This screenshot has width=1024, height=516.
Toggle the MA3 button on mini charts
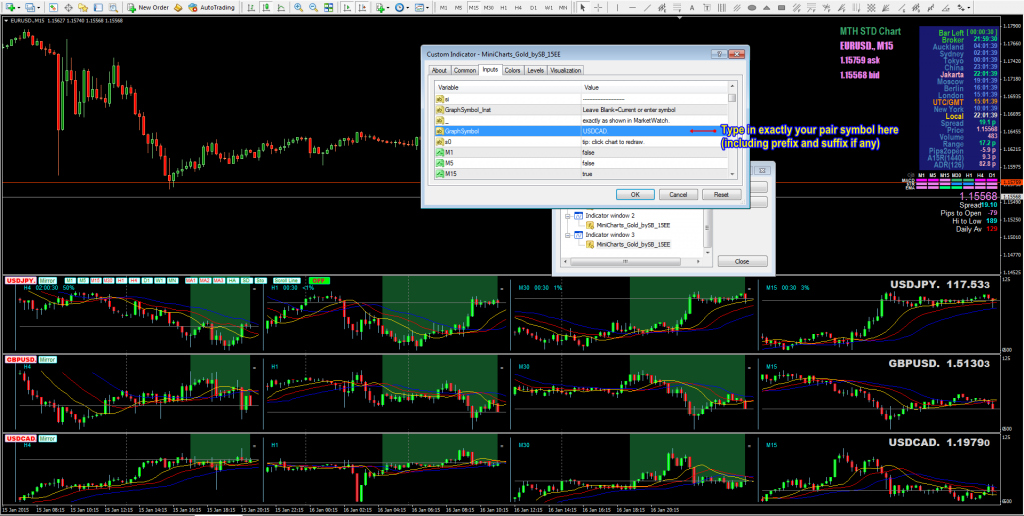pos(219,280)
